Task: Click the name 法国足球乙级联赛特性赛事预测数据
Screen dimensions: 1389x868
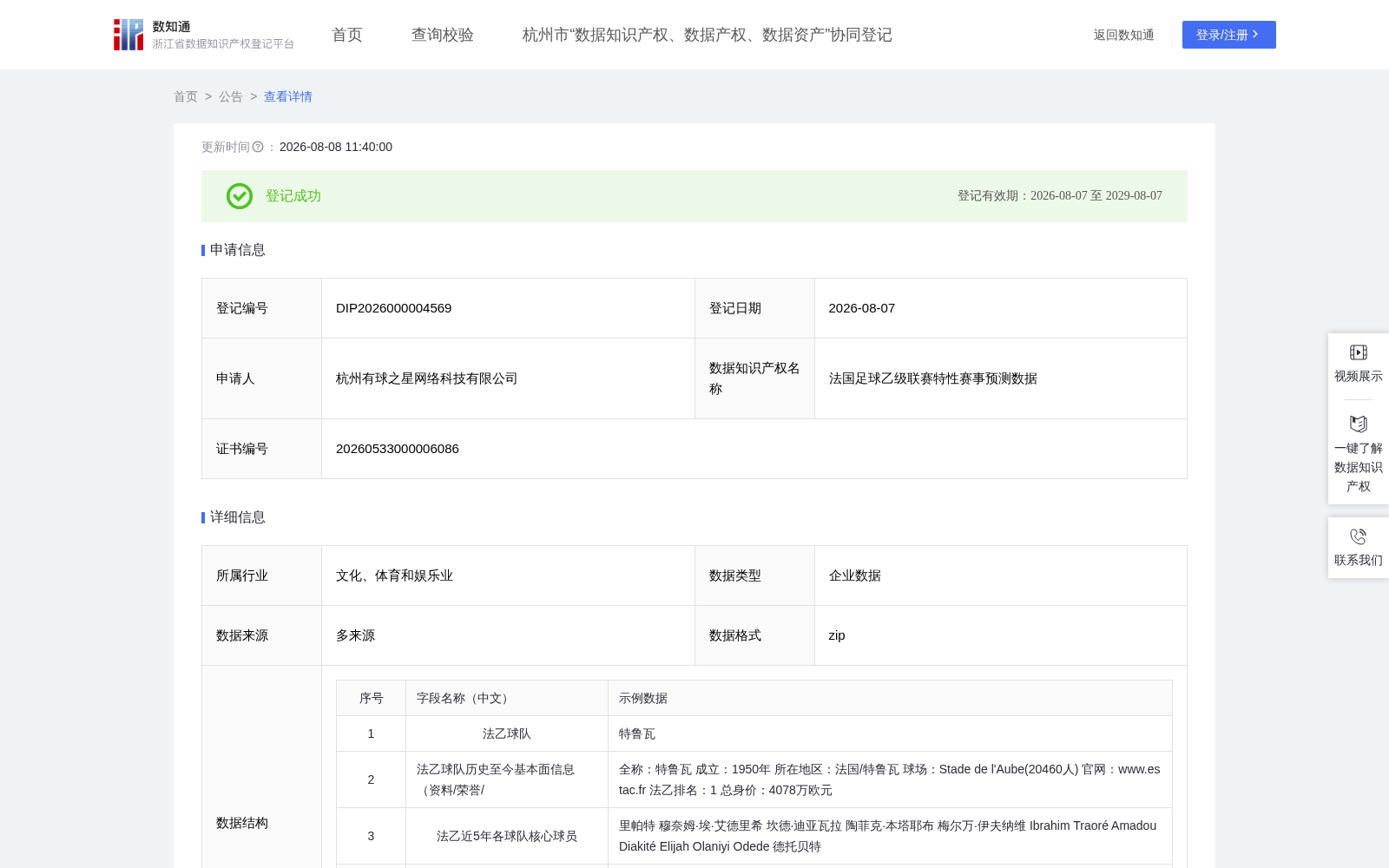Action: 933,378
